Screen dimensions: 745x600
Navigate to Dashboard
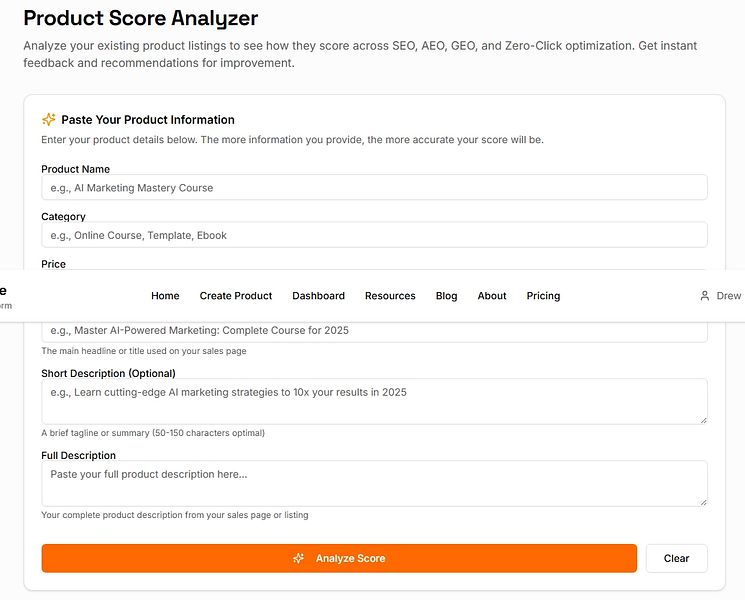tap(318, 296)
